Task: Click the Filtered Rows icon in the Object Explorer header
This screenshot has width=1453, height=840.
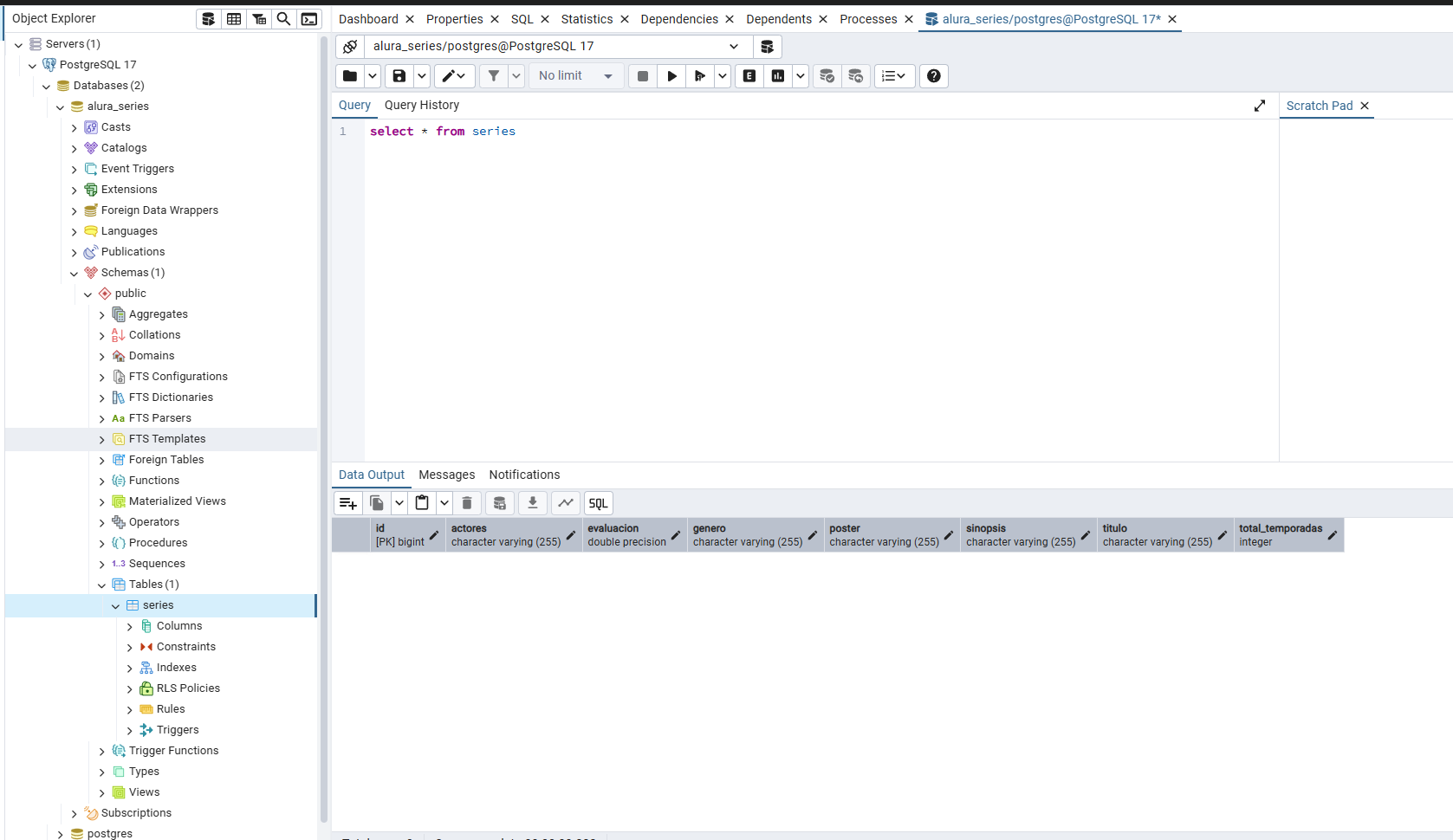Action: (259, 19)
